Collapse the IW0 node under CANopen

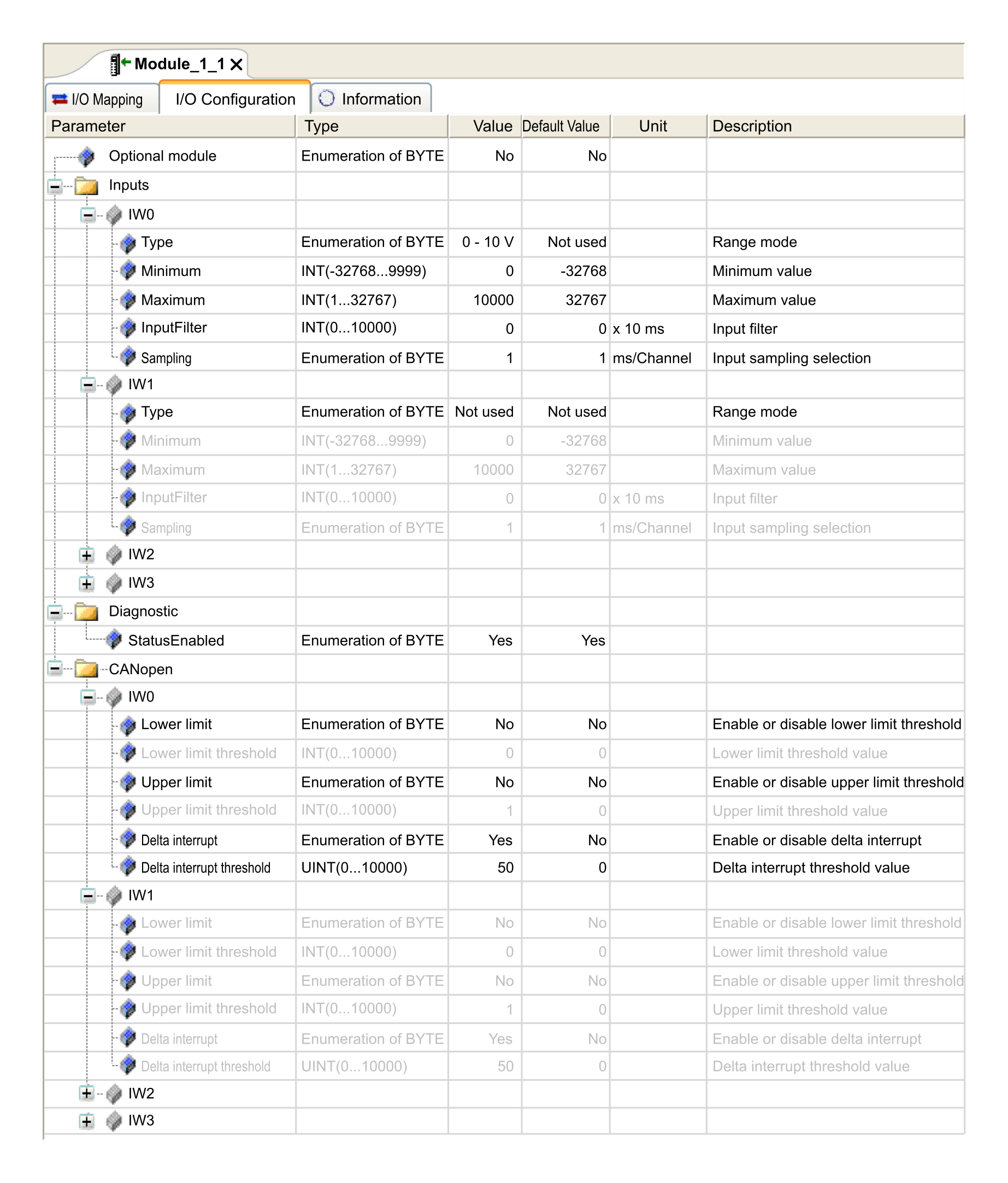(x=87, y=697)
